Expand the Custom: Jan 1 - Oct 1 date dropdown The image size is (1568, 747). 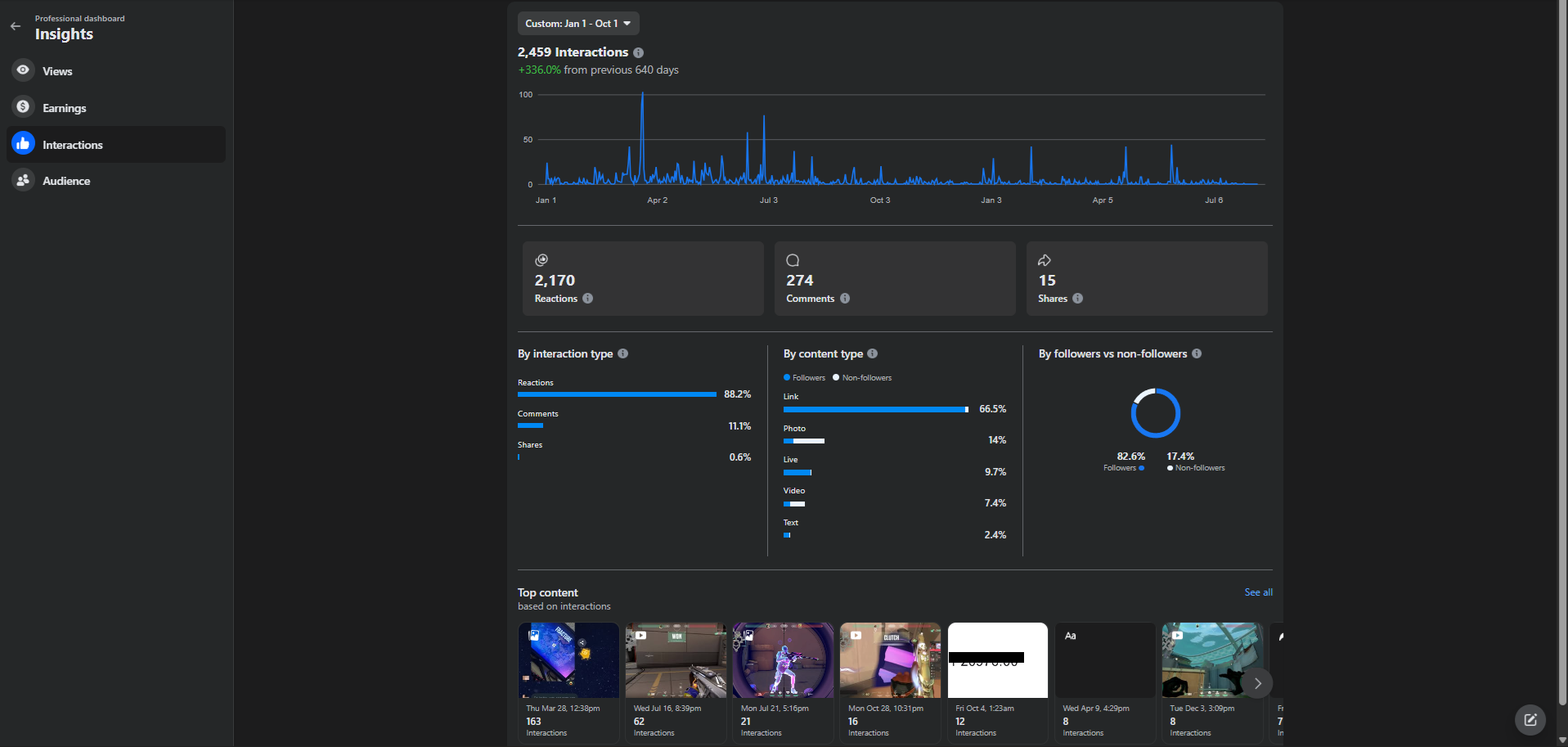click(577, 24)
